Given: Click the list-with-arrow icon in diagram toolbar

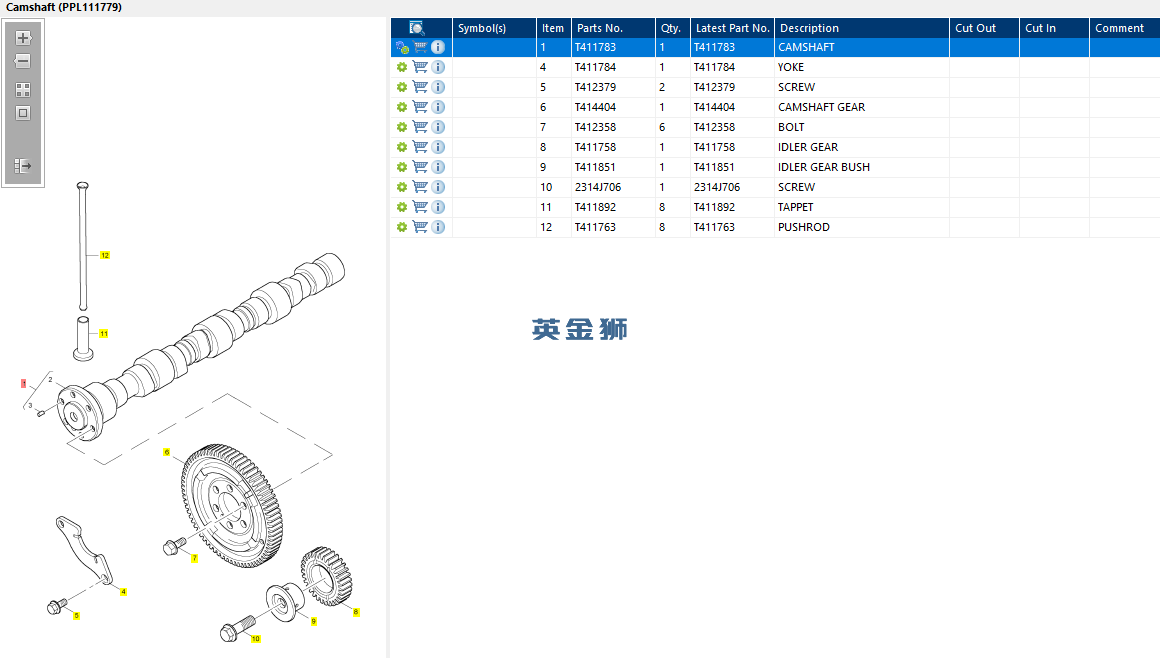Looking at the screenshot, I should 23,166.
